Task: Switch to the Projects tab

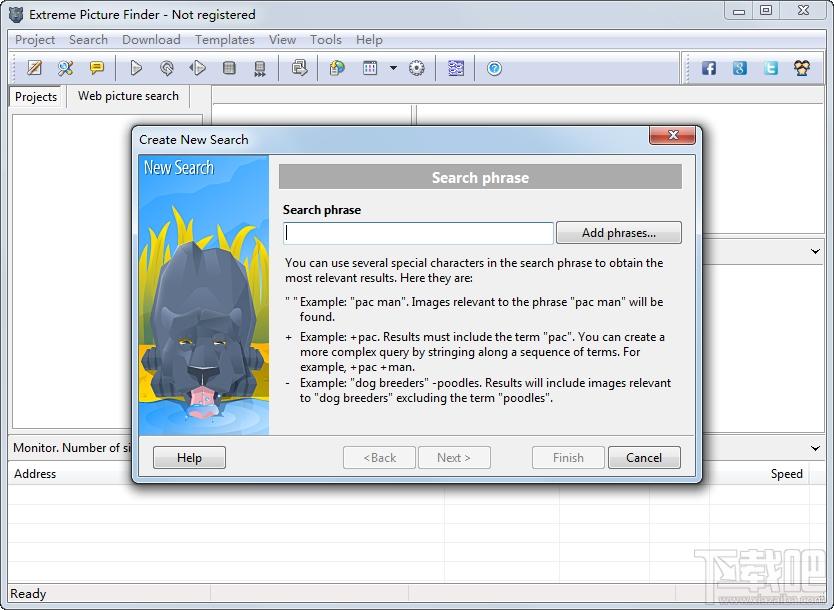Action: click(36, 97)
